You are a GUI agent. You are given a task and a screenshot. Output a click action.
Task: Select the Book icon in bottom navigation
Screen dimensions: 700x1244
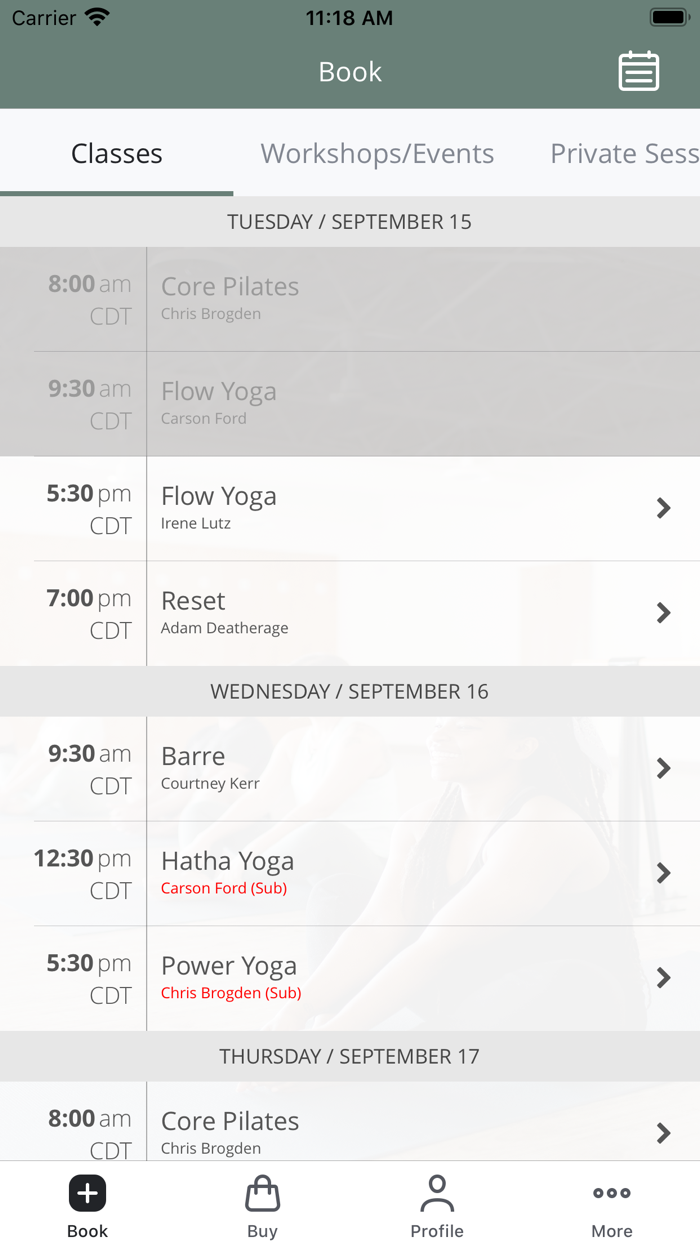(x=87, y=1205)
